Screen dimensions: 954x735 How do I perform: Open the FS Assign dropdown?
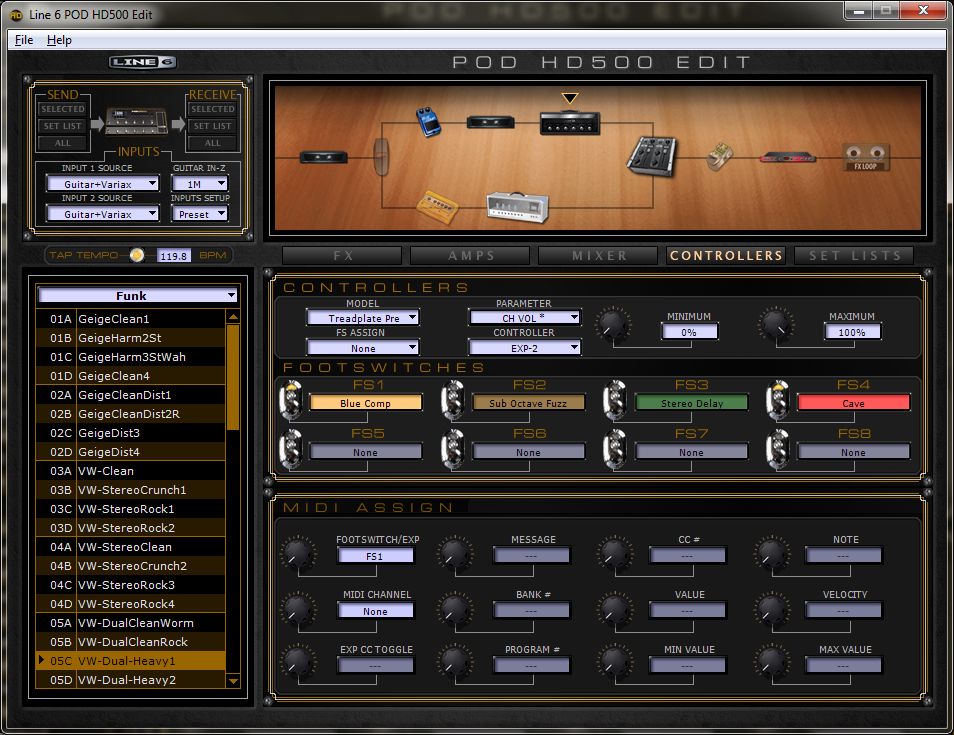[363, 348]
